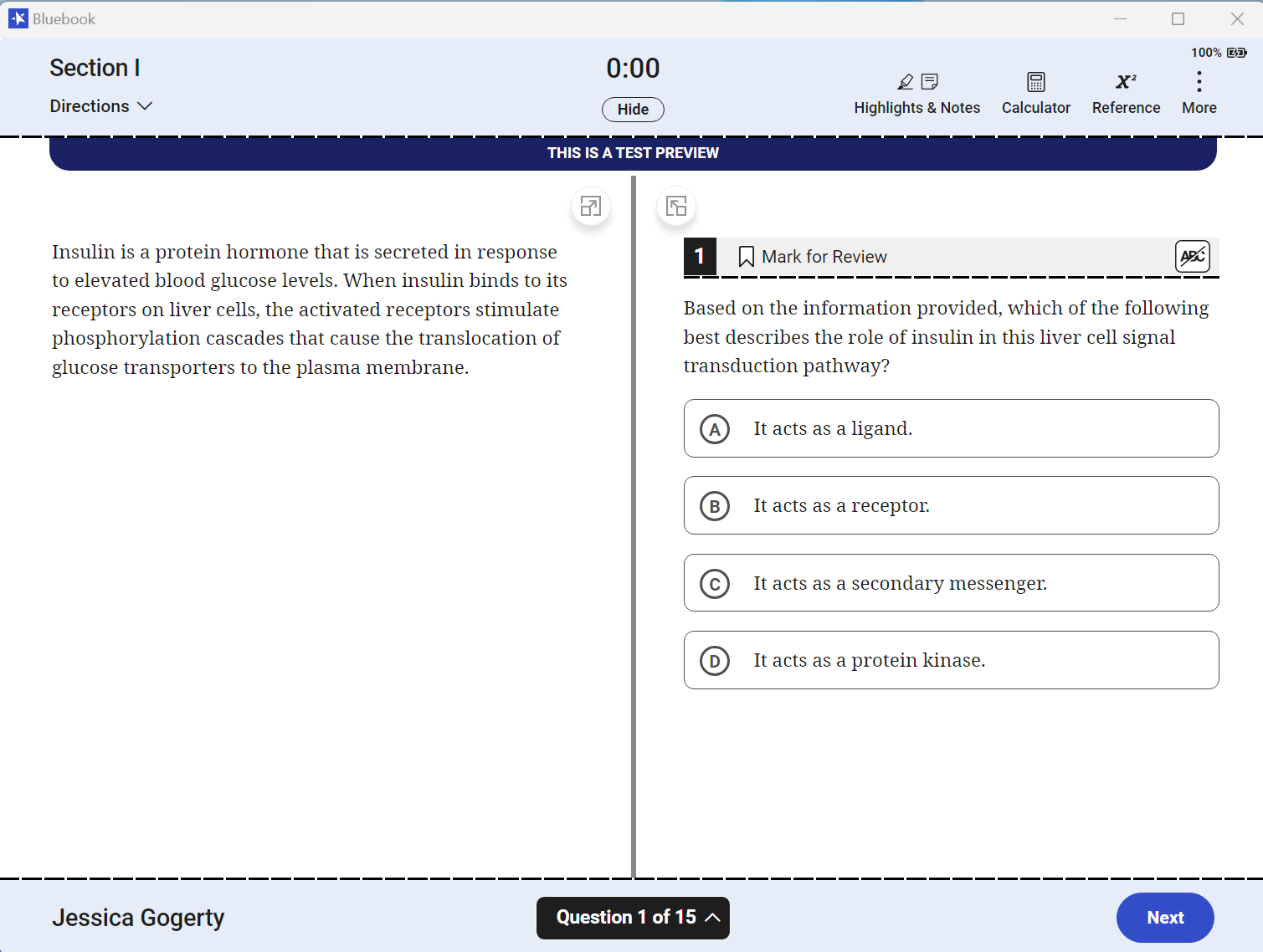The image size is (1263, 952).
Task: Select answer A: It acts as a ligand
Action: pyautogui.click(x=951, y=428)
